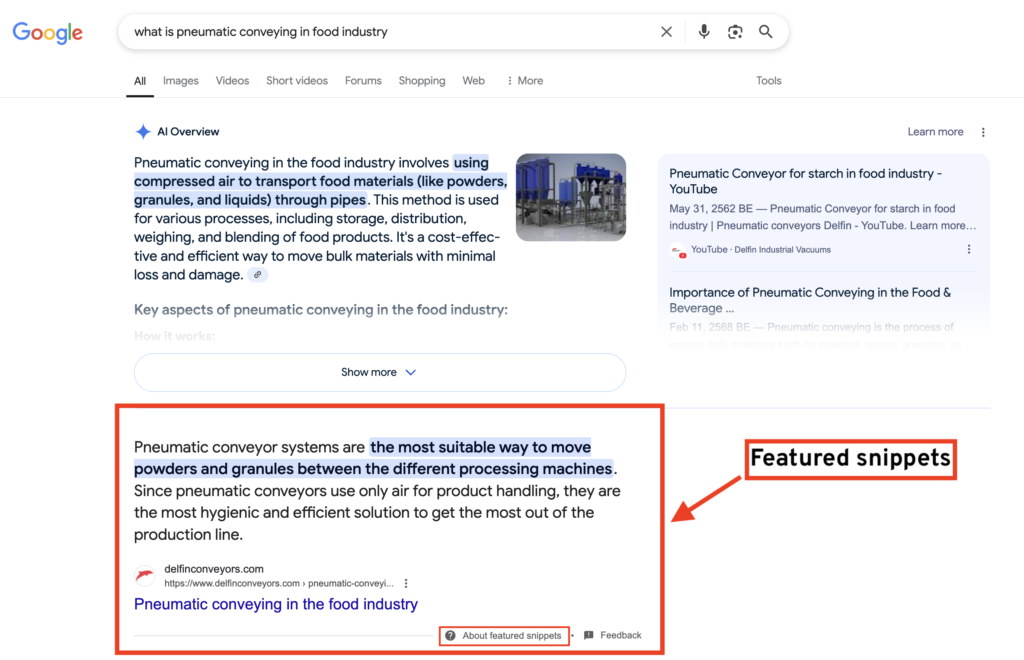This screenshot has height=660, width=1024.
Task: Open the AI Overview three-dot options menu
Action: (x=983, y=132)
